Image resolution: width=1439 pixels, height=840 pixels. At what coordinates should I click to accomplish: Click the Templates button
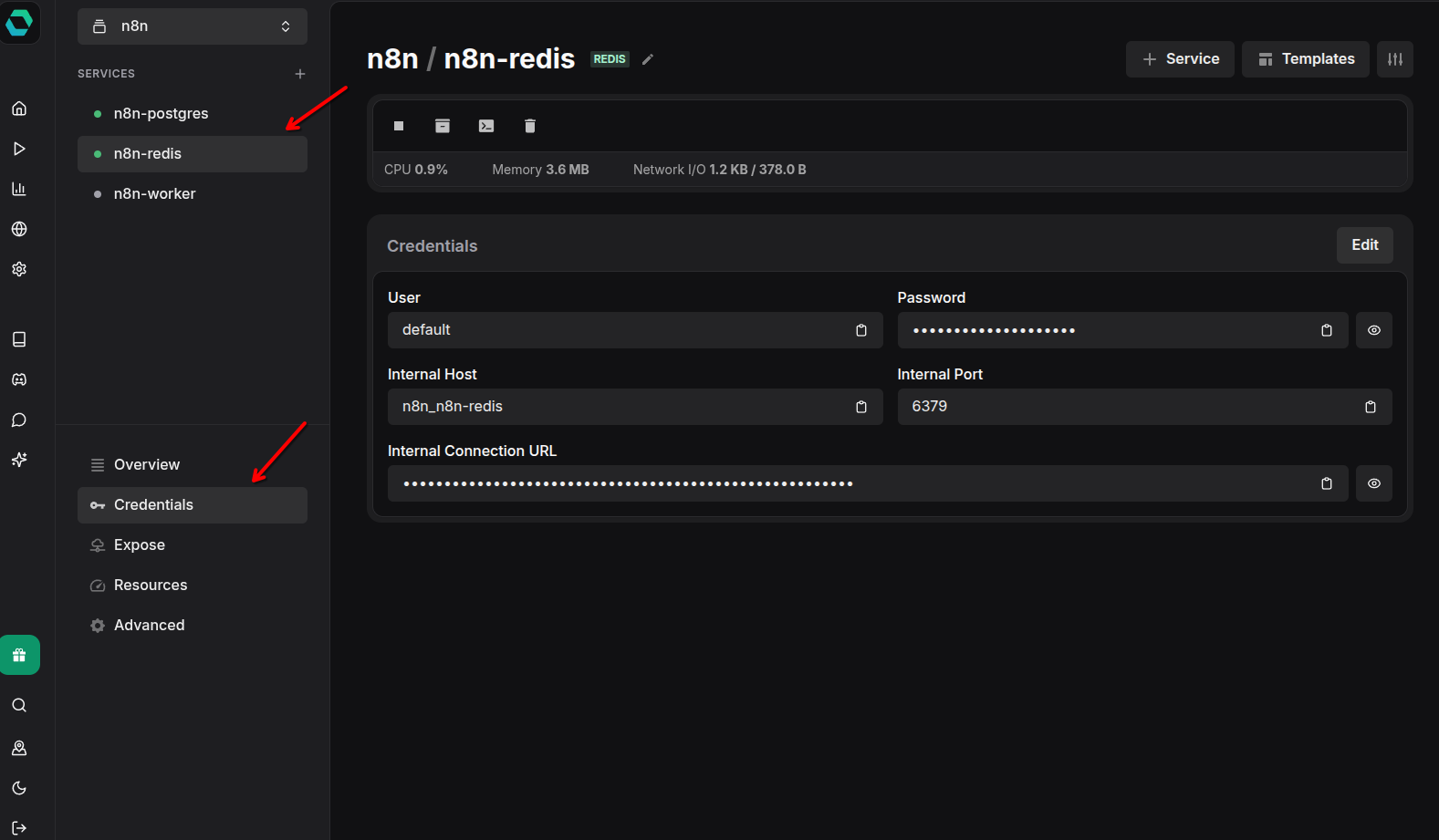pos(1306,59)
